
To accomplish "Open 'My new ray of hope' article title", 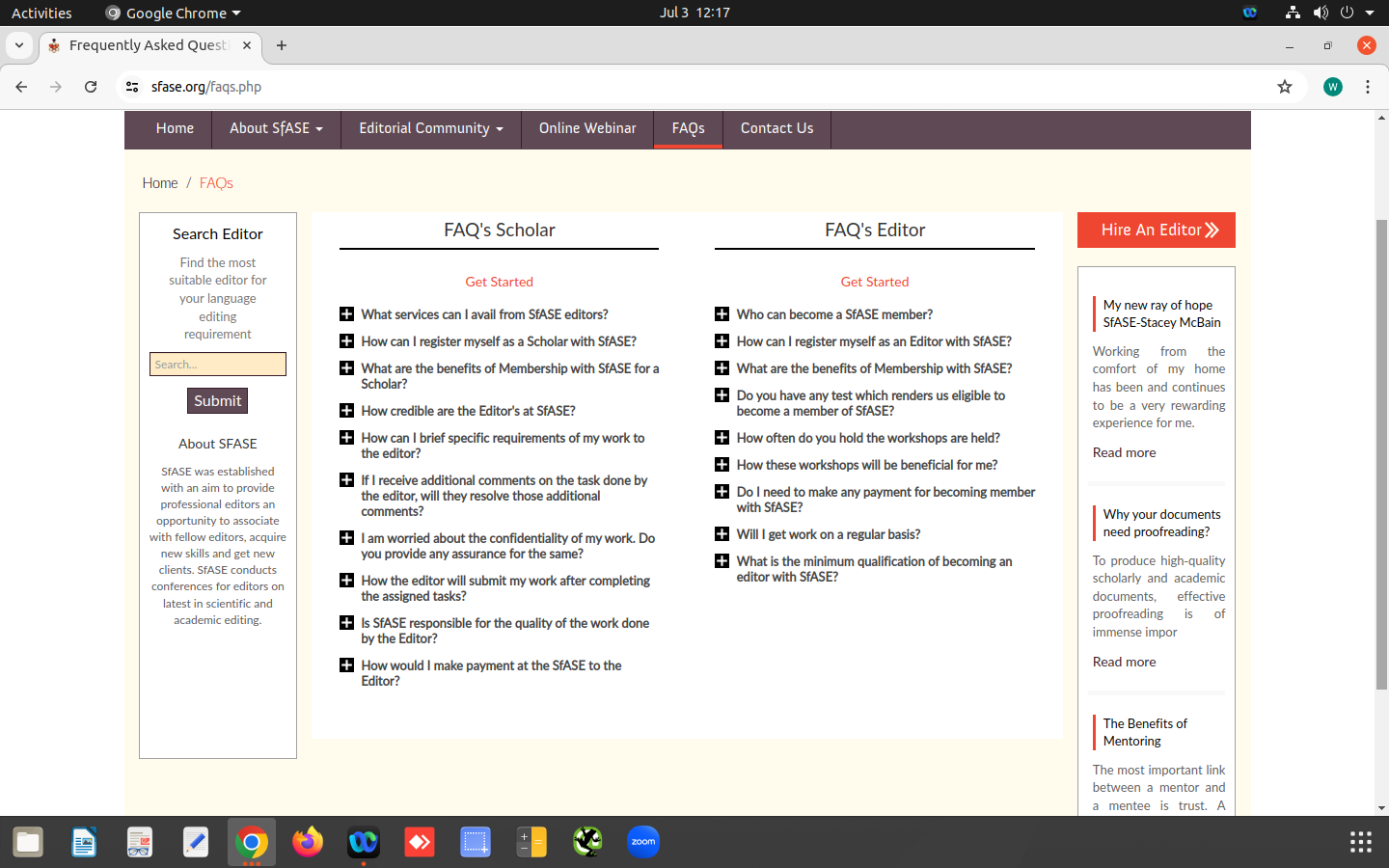I will [x=1161, y=313].
